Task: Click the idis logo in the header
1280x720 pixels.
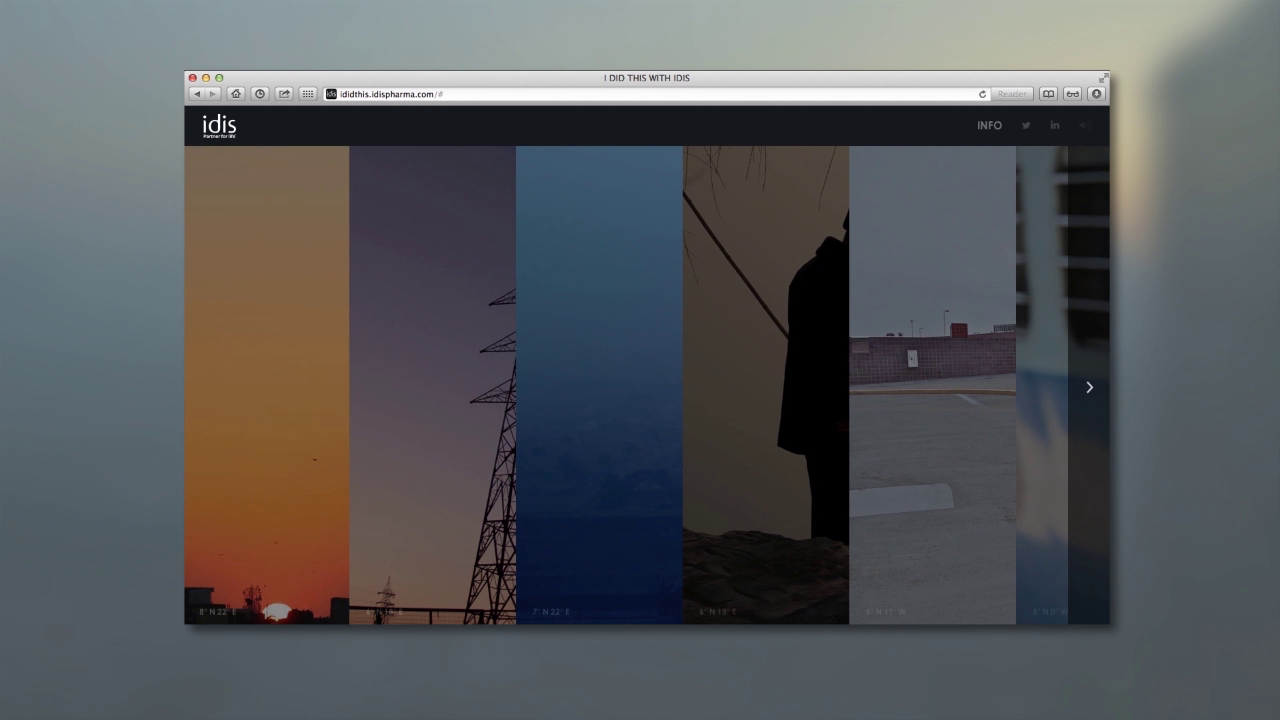Action: (219, 126)
